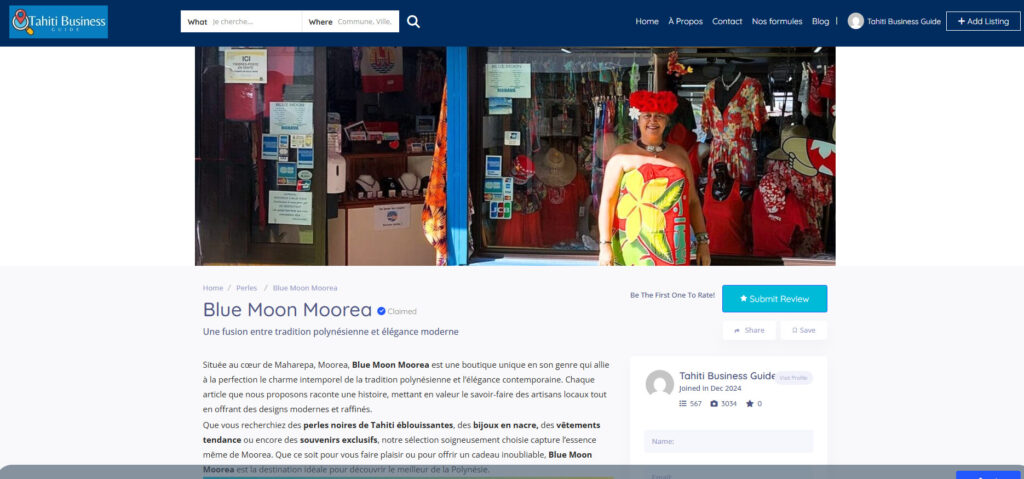Screen dimensions: 1024x479
Task: Click the Tahiti Business Guide logo
Action: click(x=58, y=22)
